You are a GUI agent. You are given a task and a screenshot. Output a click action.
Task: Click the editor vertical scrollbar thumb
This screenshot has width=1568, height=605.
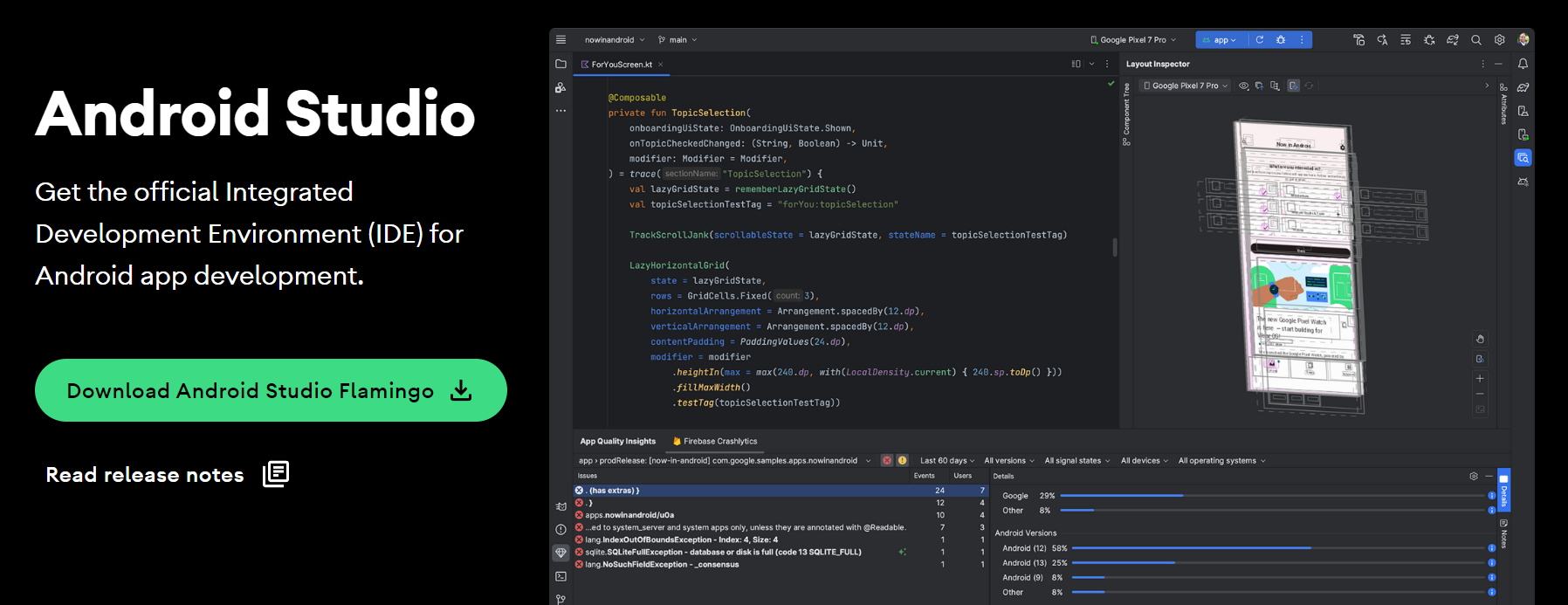click(x=1115, y=247)
